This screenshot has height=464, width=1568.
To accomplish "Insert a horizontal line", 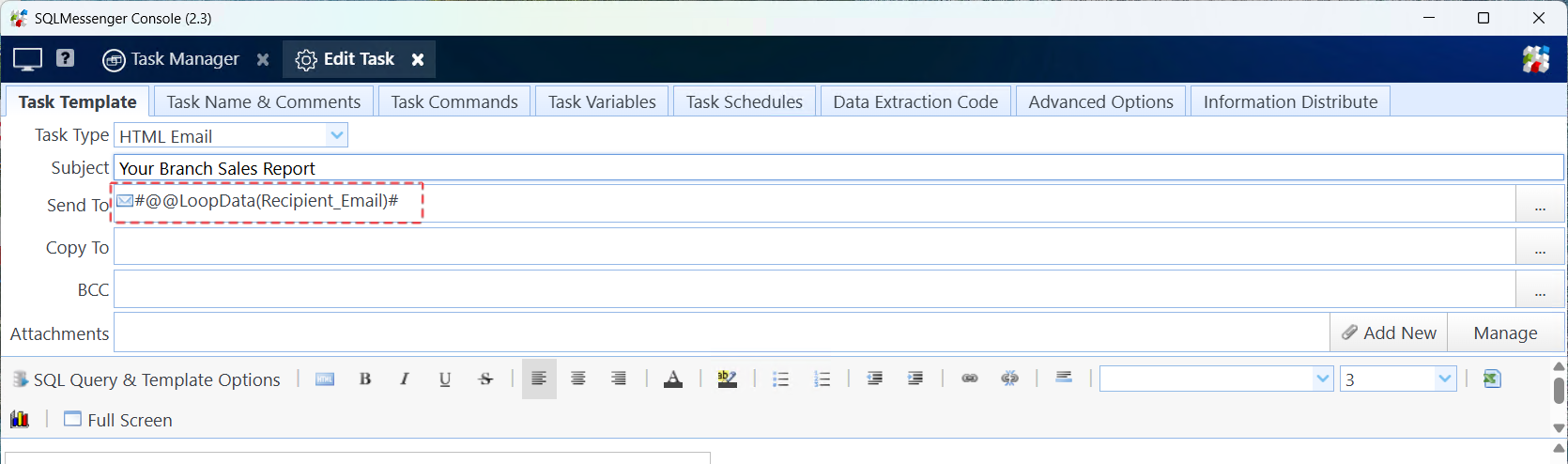I will tap(1064, 378).
